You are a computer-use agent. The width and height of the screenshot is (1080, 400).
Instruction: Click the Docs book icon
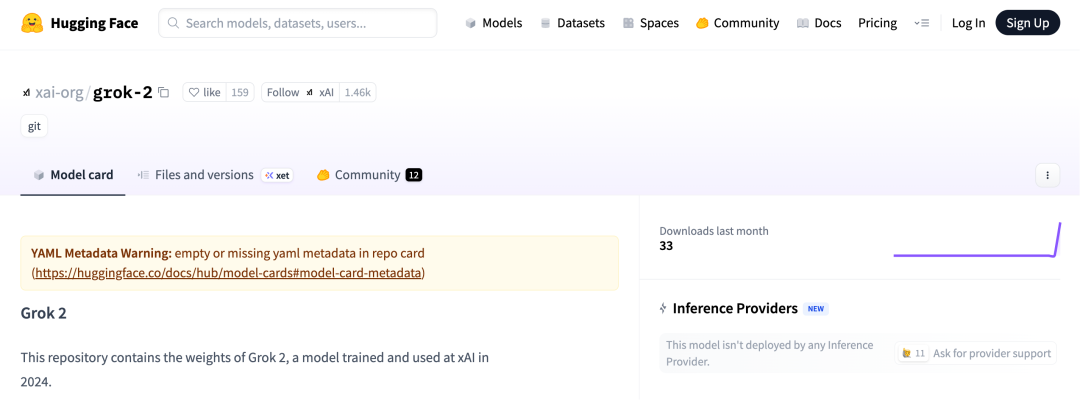[802, 23]
